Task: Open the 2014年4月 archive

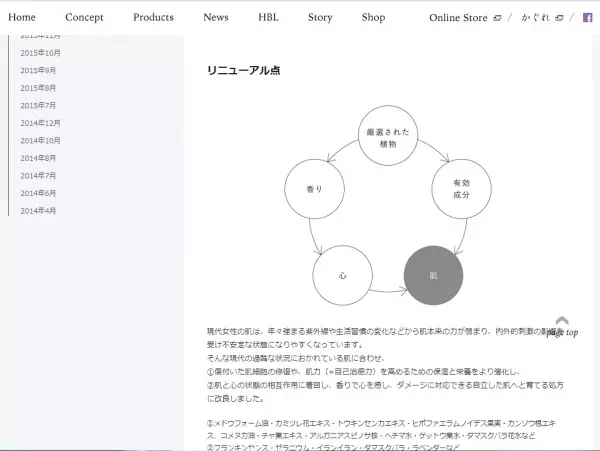Action: click(x=38, y=211)
